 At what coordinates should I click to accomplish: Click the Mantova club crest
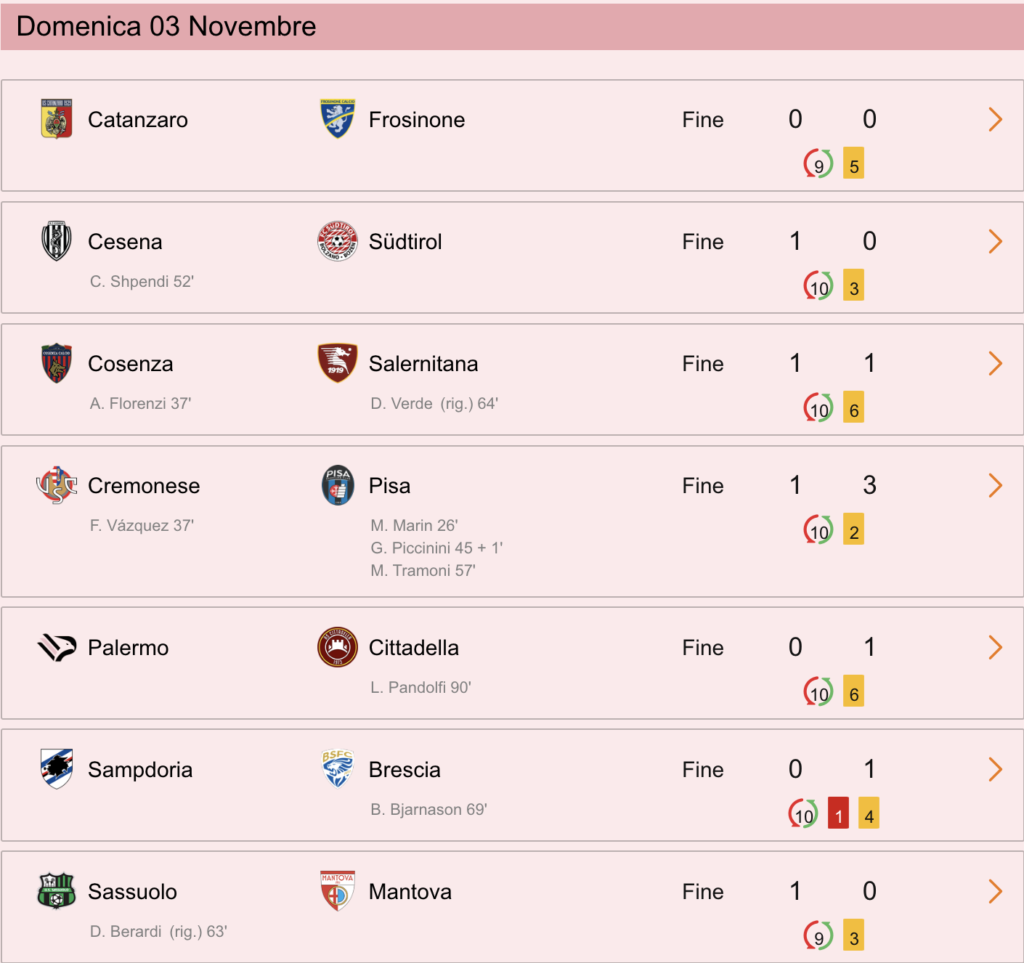point(337,891)
